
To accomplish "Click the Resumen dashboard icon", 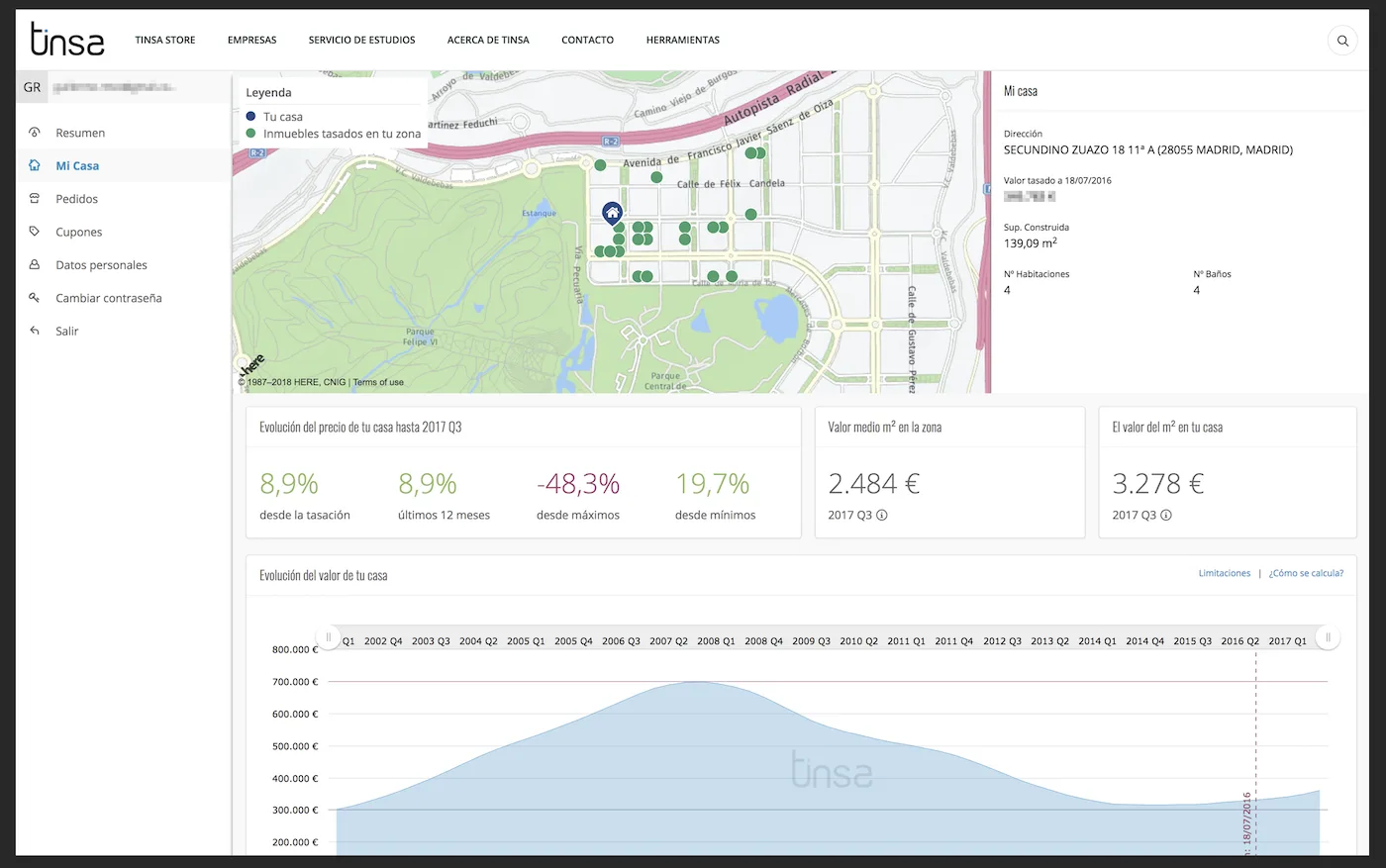I will (35, 133).
